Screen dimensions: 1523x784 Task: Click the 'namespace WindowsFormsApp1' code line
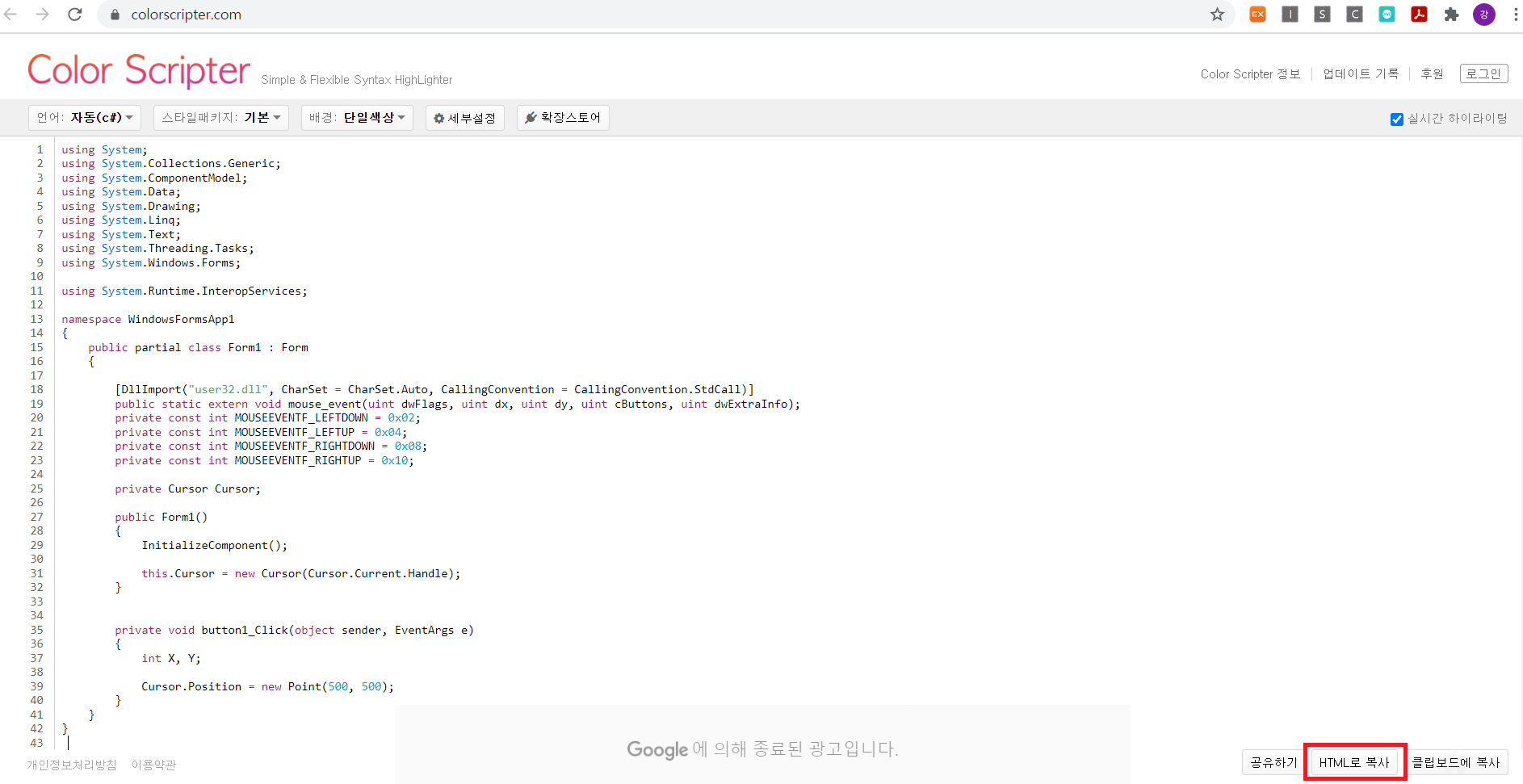[x=148, y=319]
